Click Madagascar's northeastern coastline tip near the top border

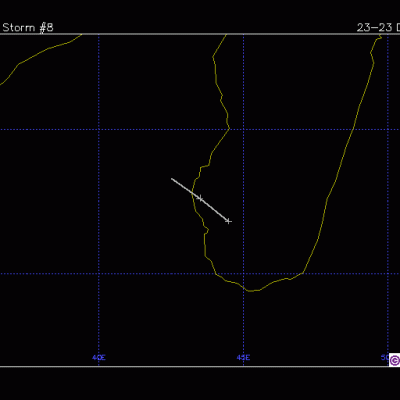coord(378,37)
